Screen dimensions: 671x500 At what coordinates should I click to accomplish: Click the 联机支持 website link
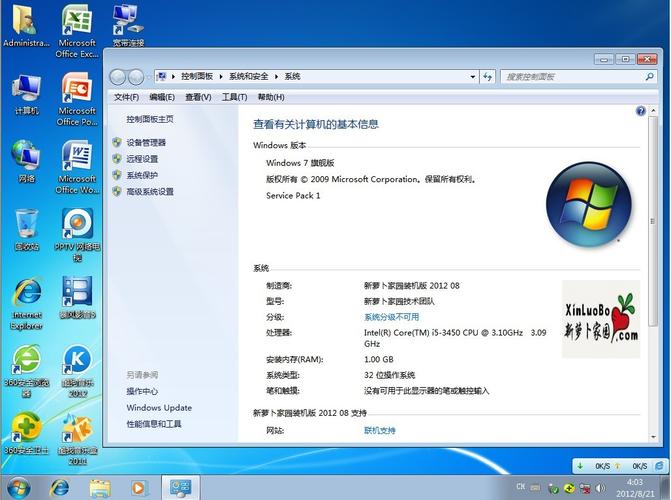(380, 430)
